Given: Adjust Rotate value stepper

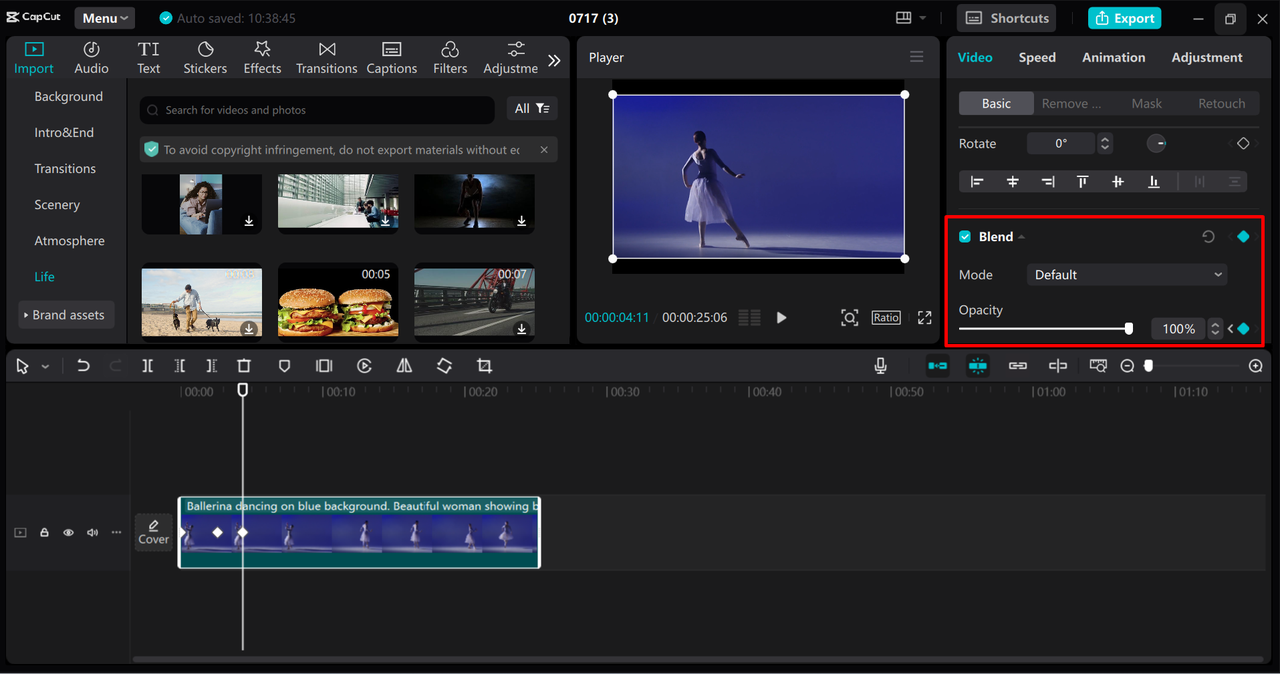Looking at the screenshot, I should pos(1105,144).
